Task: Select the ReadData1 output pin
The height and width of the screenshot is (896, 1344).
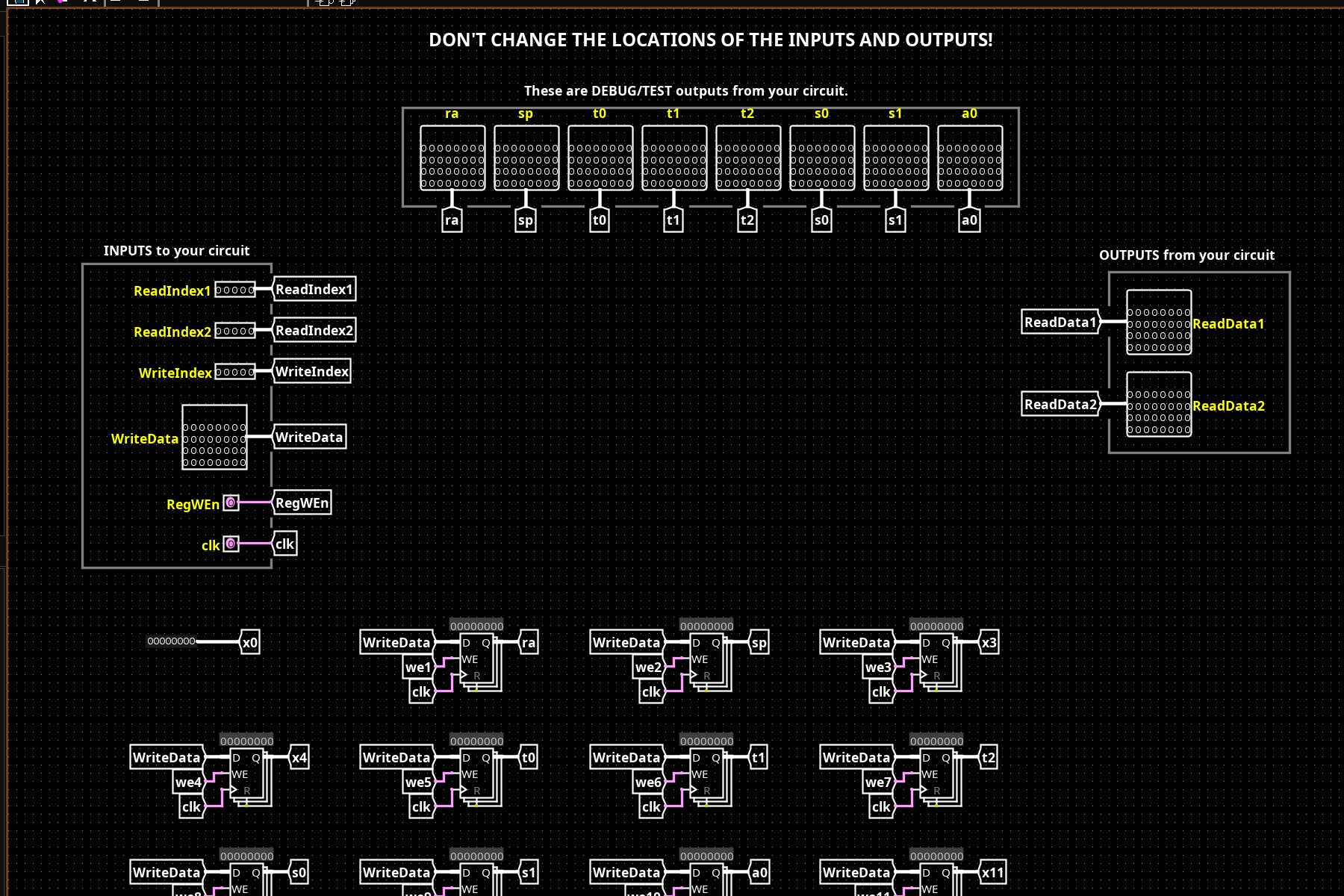Action: (1159, 323)
